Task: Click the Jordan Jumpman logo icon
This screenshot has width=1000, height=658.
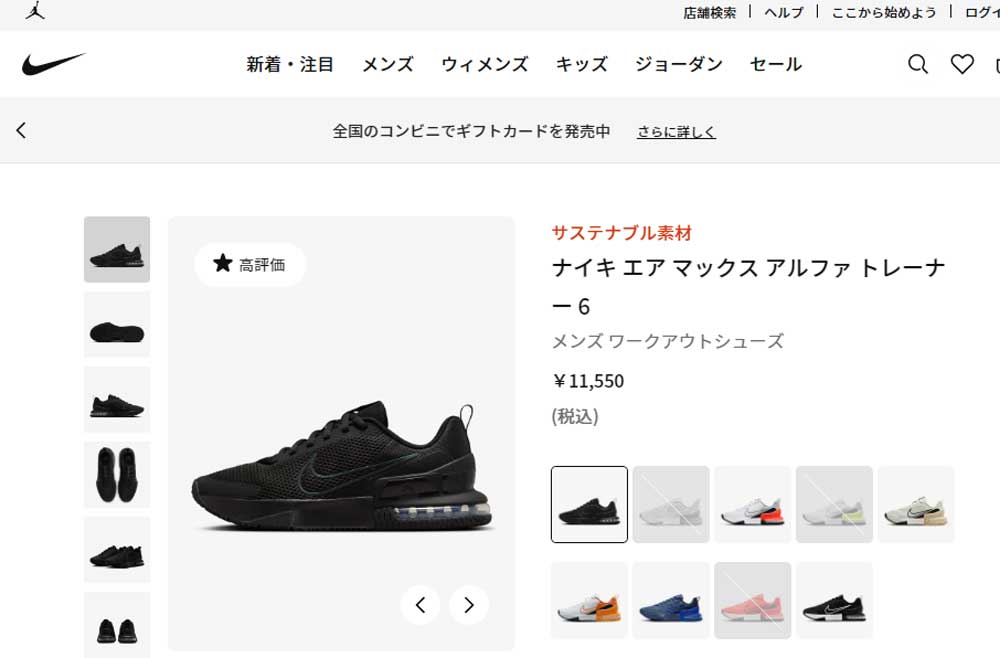Action: point(35,11)
